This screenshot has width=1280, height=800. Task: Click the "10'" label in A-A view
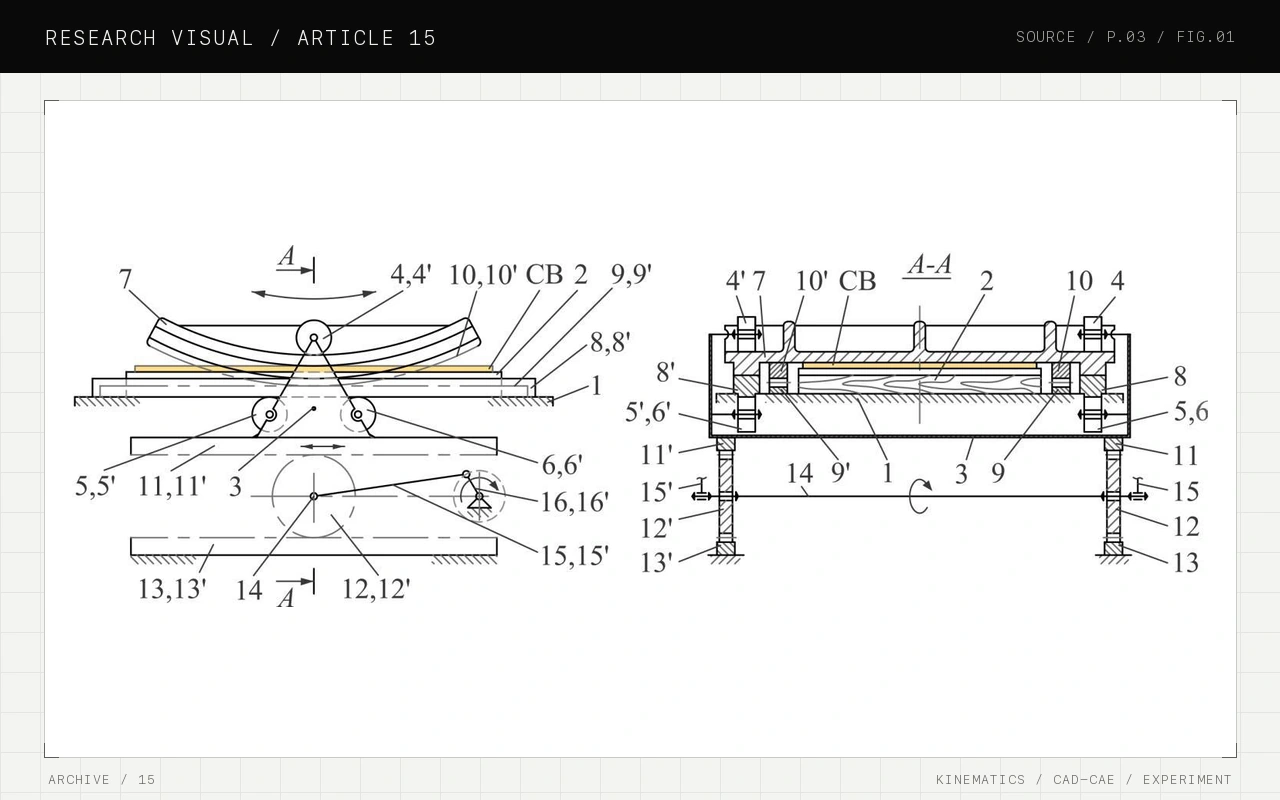click(x=812, y=282)
